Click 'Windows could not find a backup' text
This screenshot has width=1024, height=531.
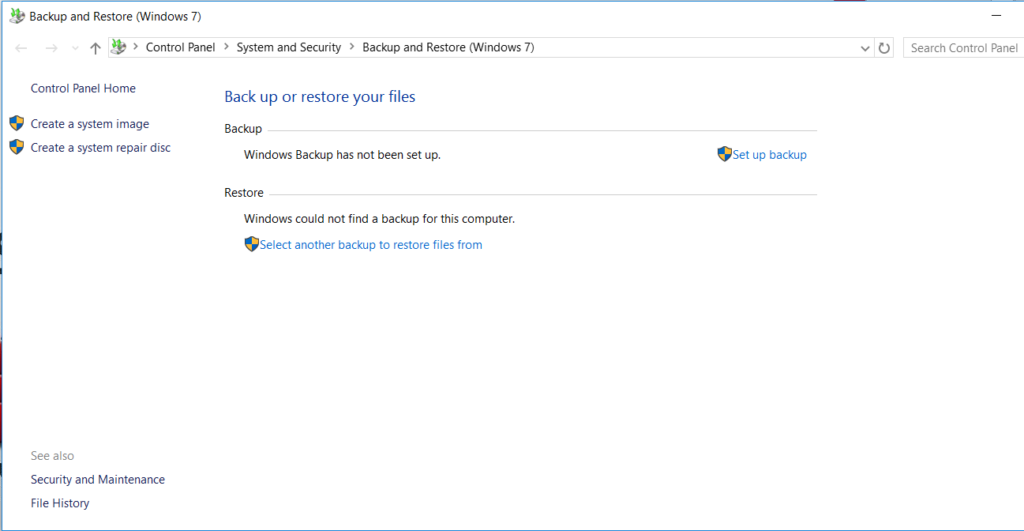click(x=379, y=219)
